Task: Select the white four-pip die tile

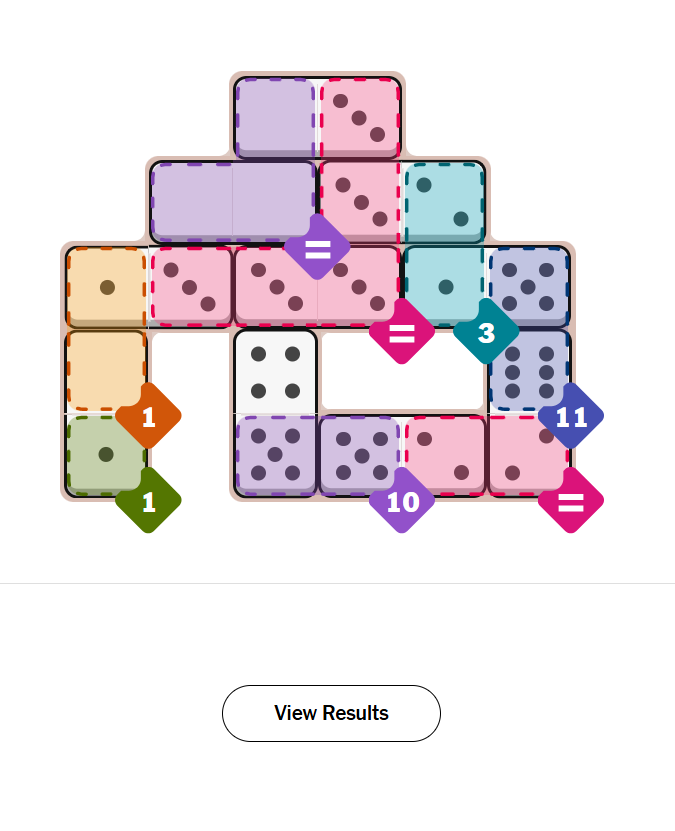Action: click(275, 372)
